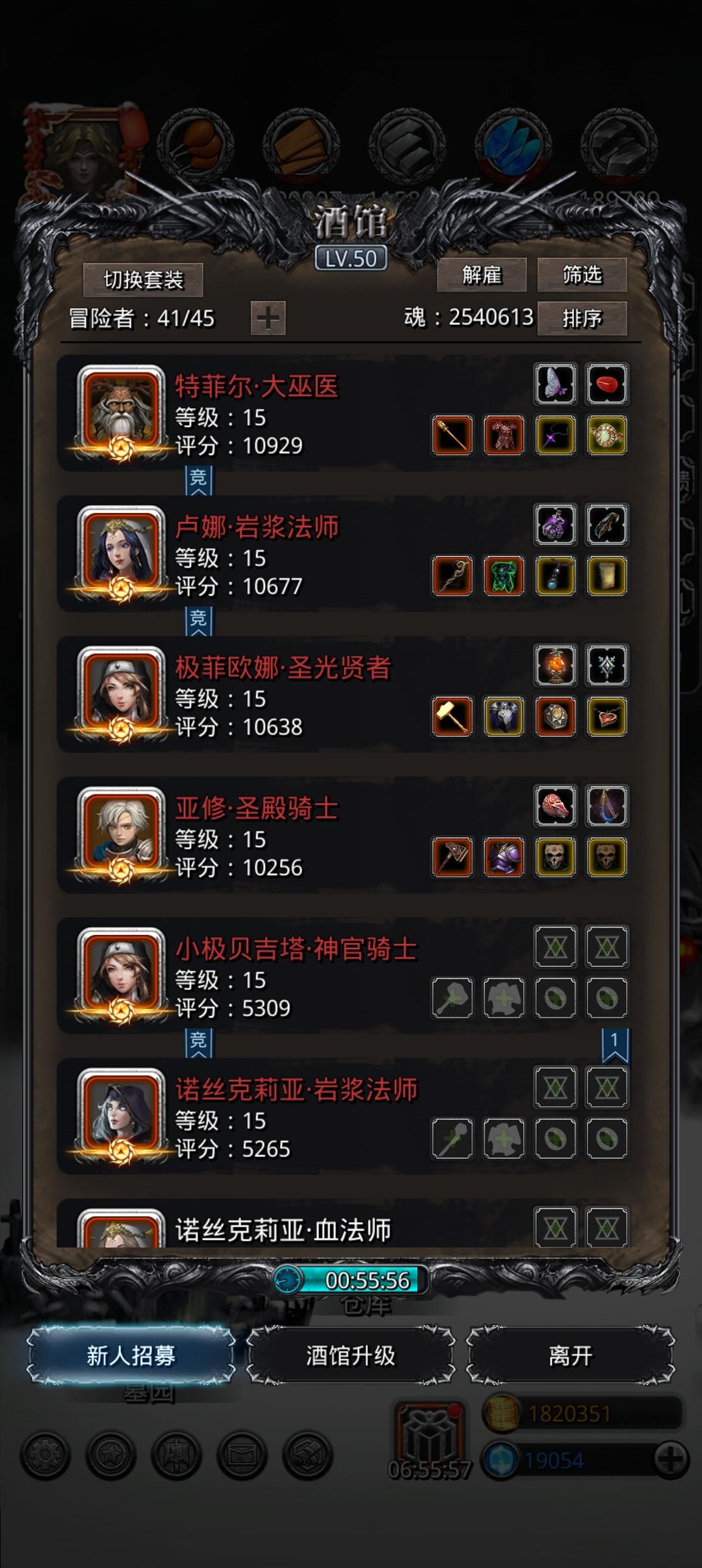The image size is (702, 1568).
Task: Click the heart necklace icon on 极菲欧娜·圣光贤者
Action: click(607, 716)
